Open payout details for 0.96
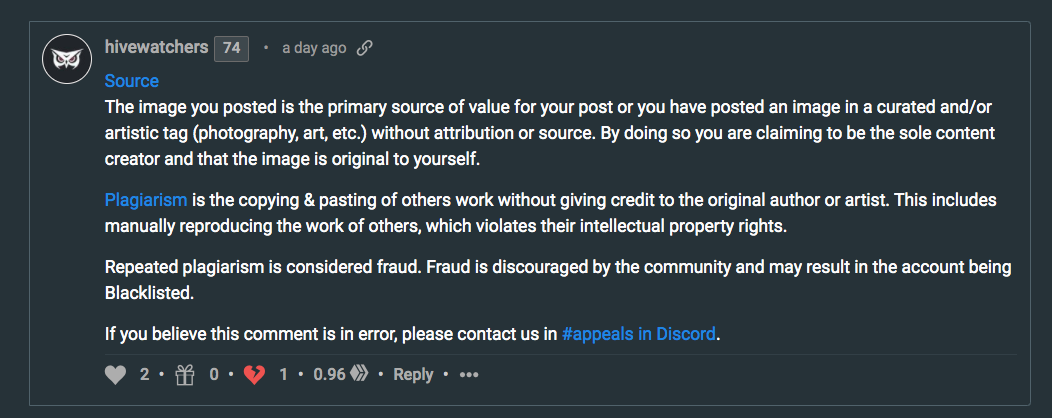 [x=329, y=374]
